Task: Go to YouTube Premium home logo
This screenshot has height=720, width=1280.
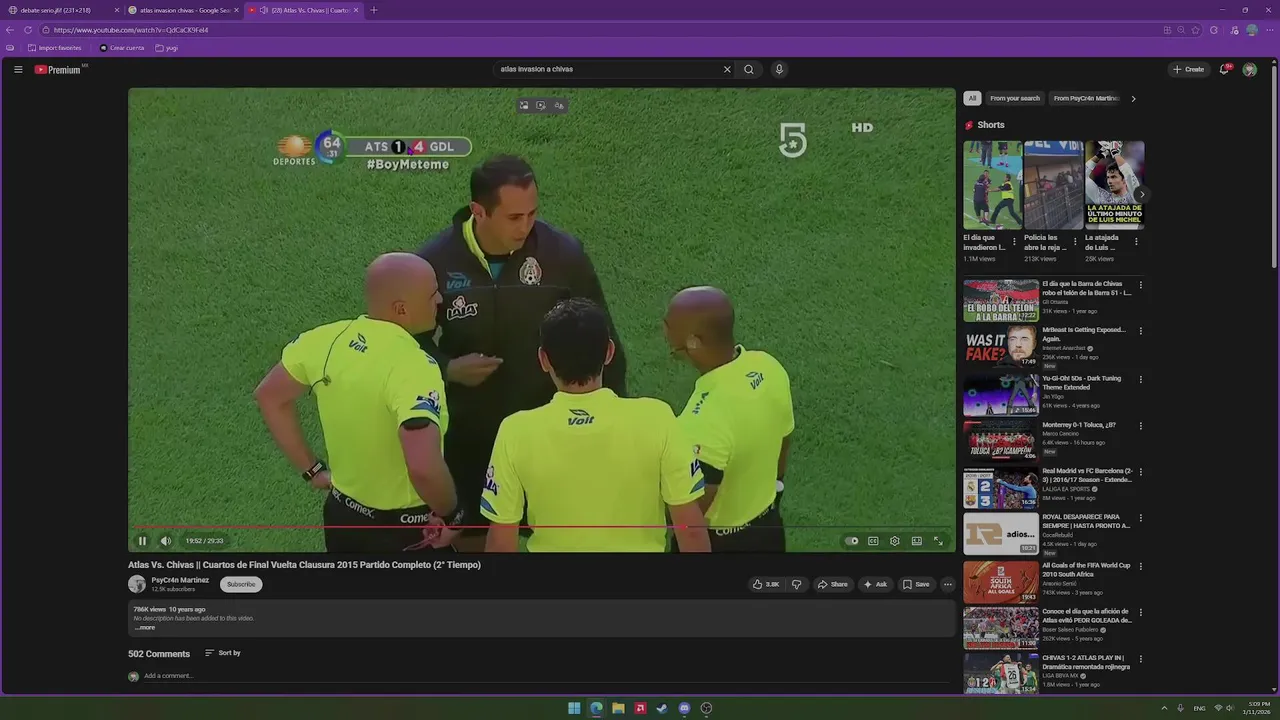Action: pyautogui.click(x=59, y=69)
